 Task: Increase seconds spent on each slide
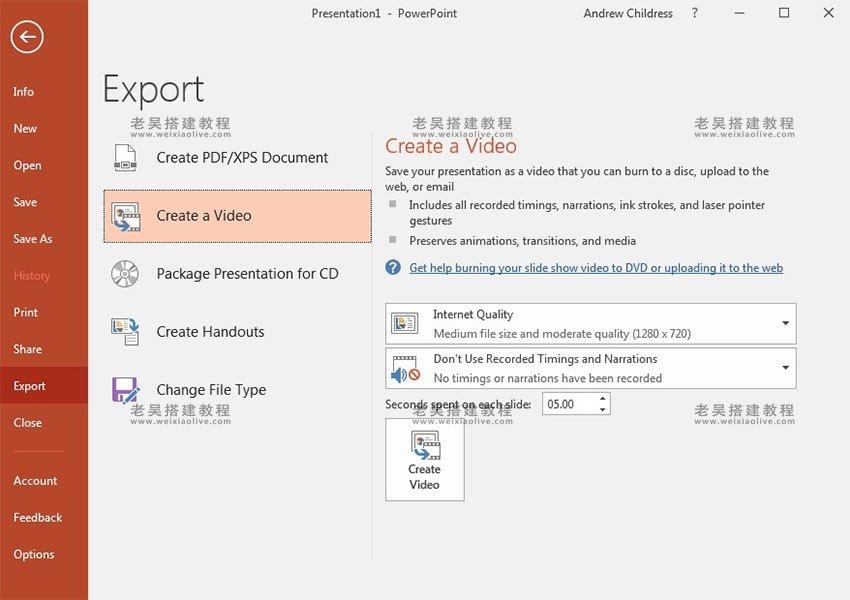601,398
